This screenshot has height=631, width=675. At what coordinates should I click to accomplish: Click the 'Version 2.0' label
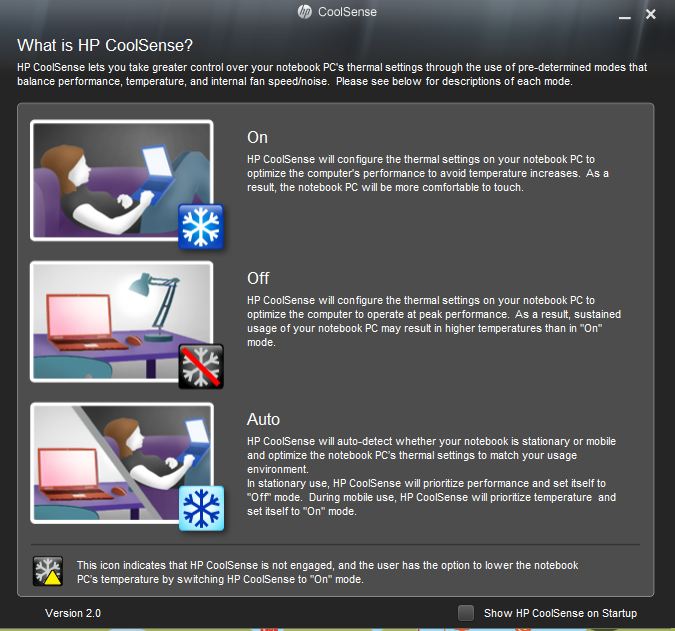73,613
